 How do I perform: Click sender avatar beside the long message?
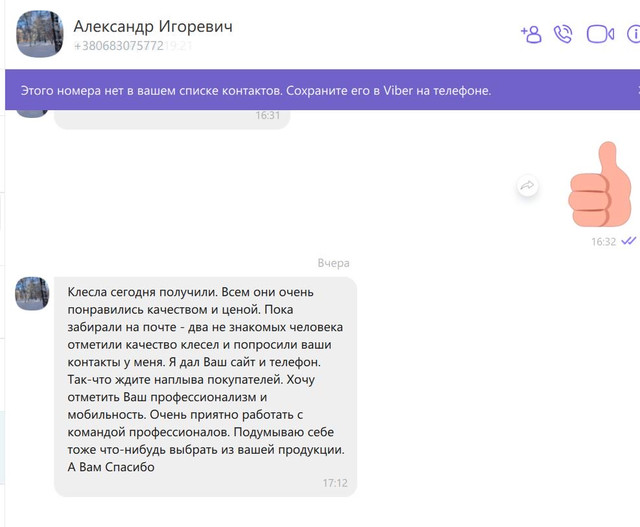tap(32, 293)
